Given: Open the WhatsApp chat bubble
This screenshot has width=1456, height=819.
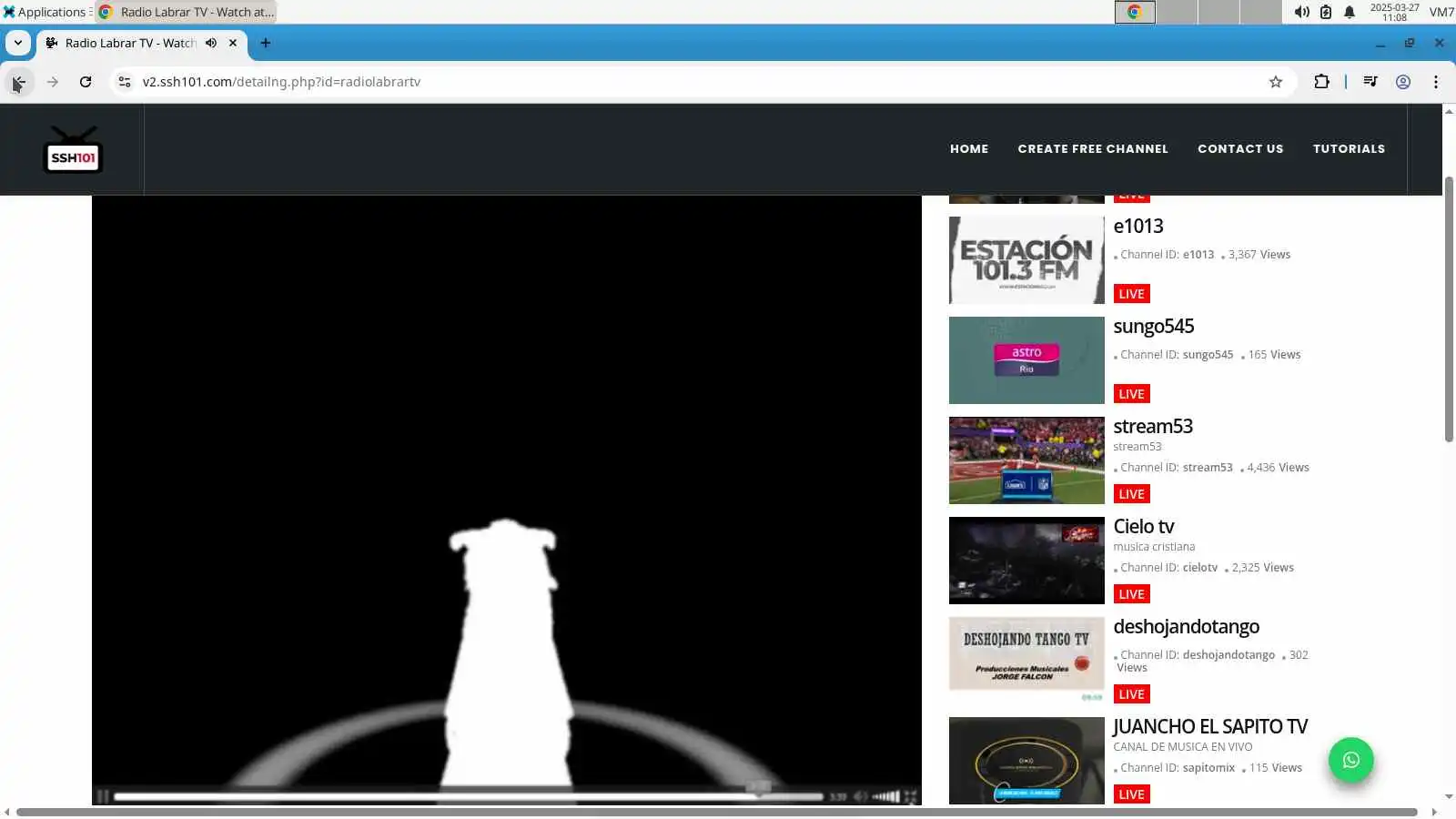Looking at the screenshot, I should coord(1351,760).
